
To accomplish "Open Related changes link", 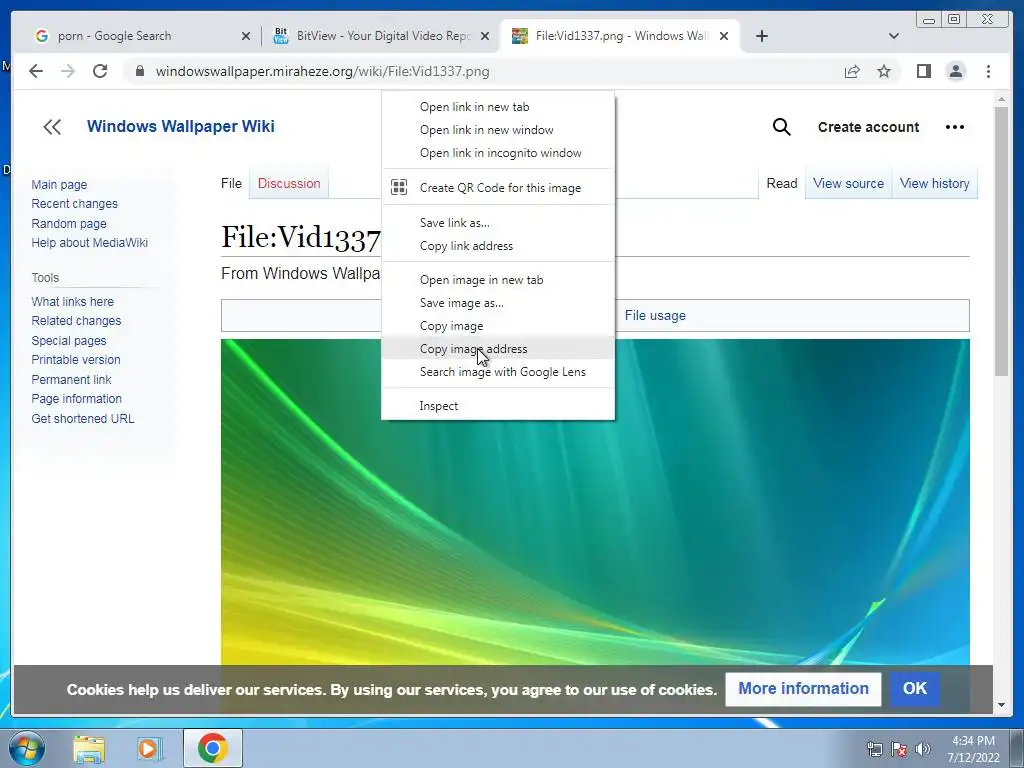I will point(76,321).
